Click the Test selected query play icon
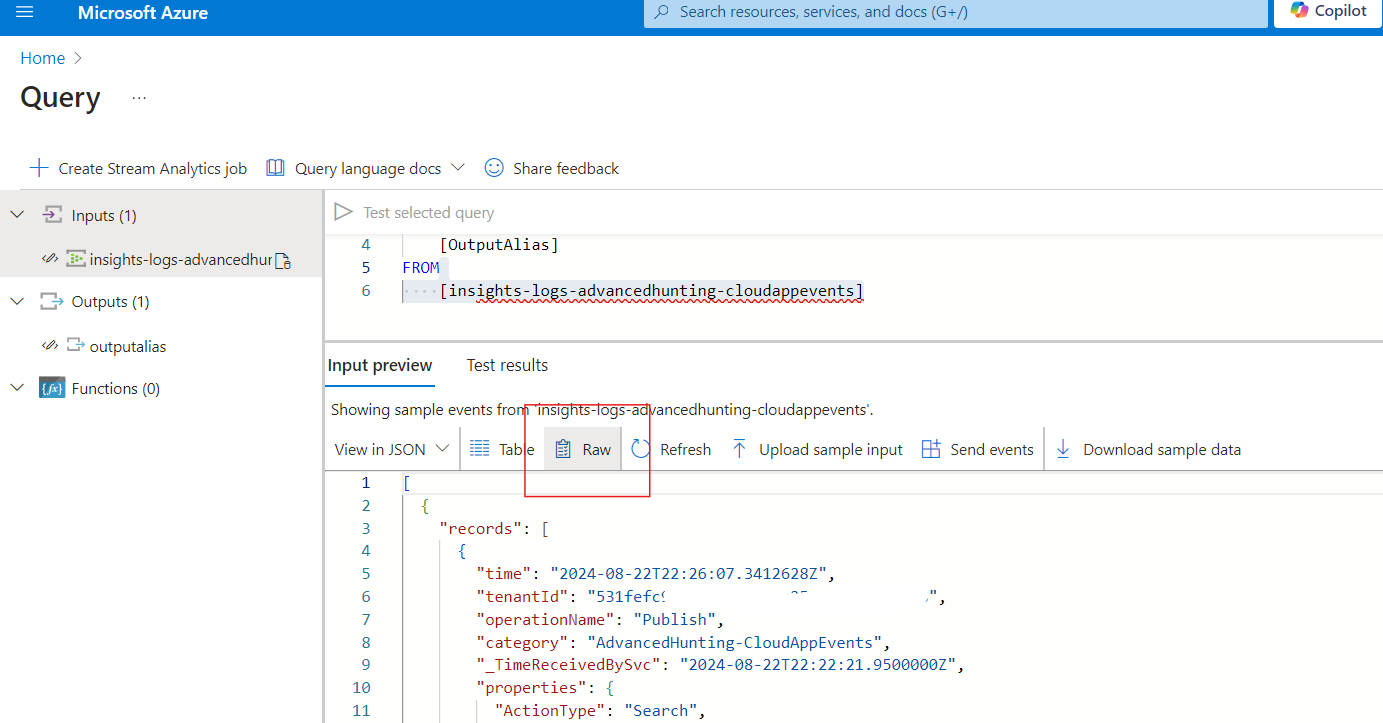This screenshot has width=1383, height=723. tap(343, 212)
